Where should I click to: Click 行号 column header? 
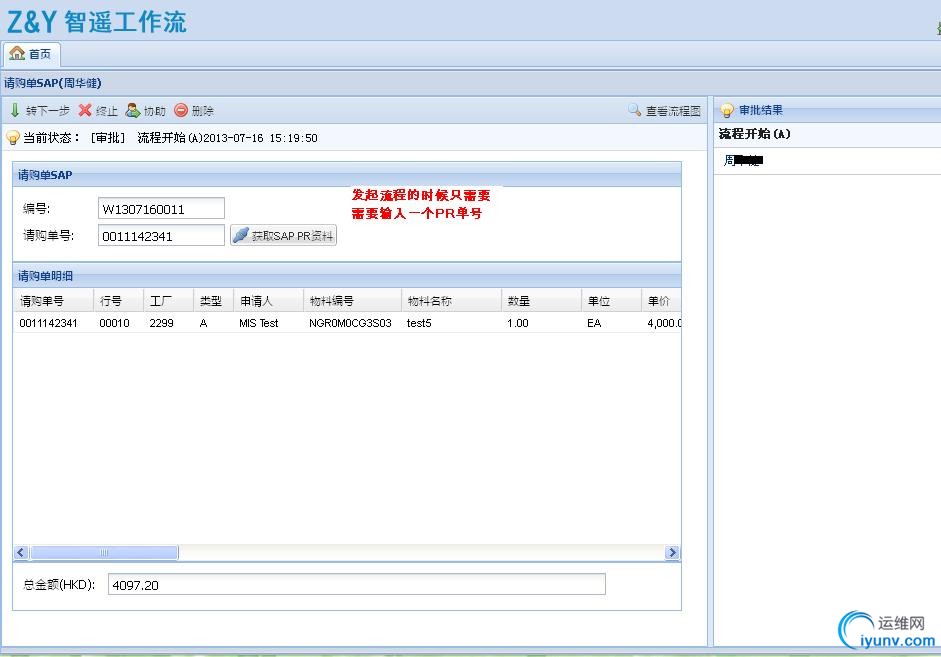119,301
